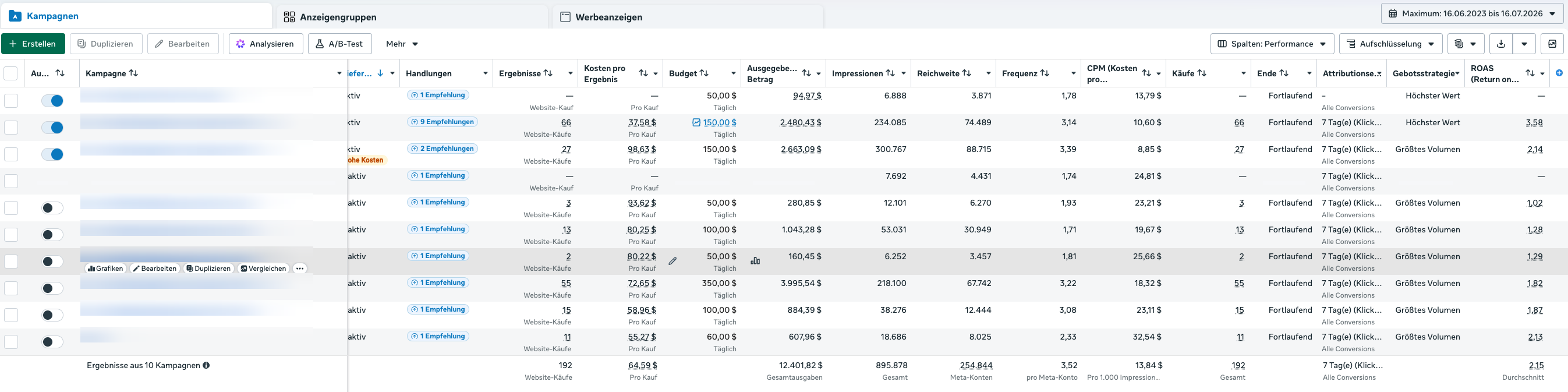This screenshot has height=392, width=1568.
Task: Click the total reach 254.844 Meta-Konten
Action: pos(976,365)
